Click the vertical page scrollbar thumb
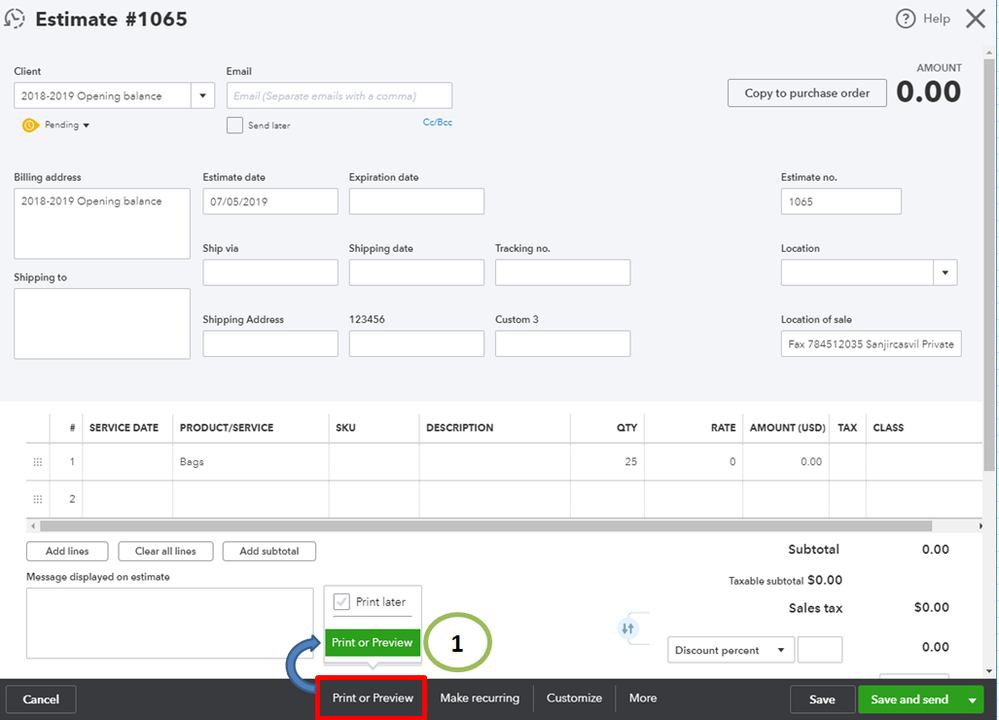This screenshot has height=720, width=999. [x=989, y=265]
